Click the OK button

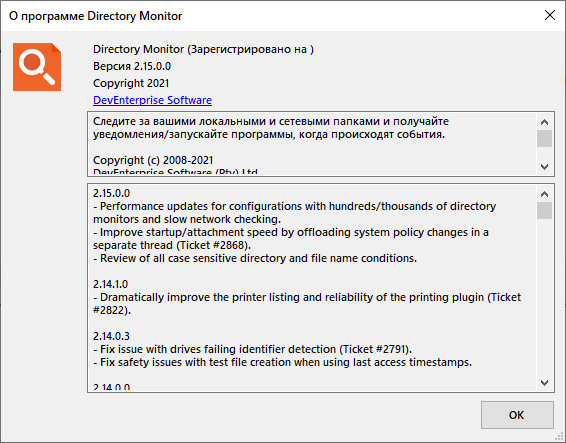coord(517,415)
